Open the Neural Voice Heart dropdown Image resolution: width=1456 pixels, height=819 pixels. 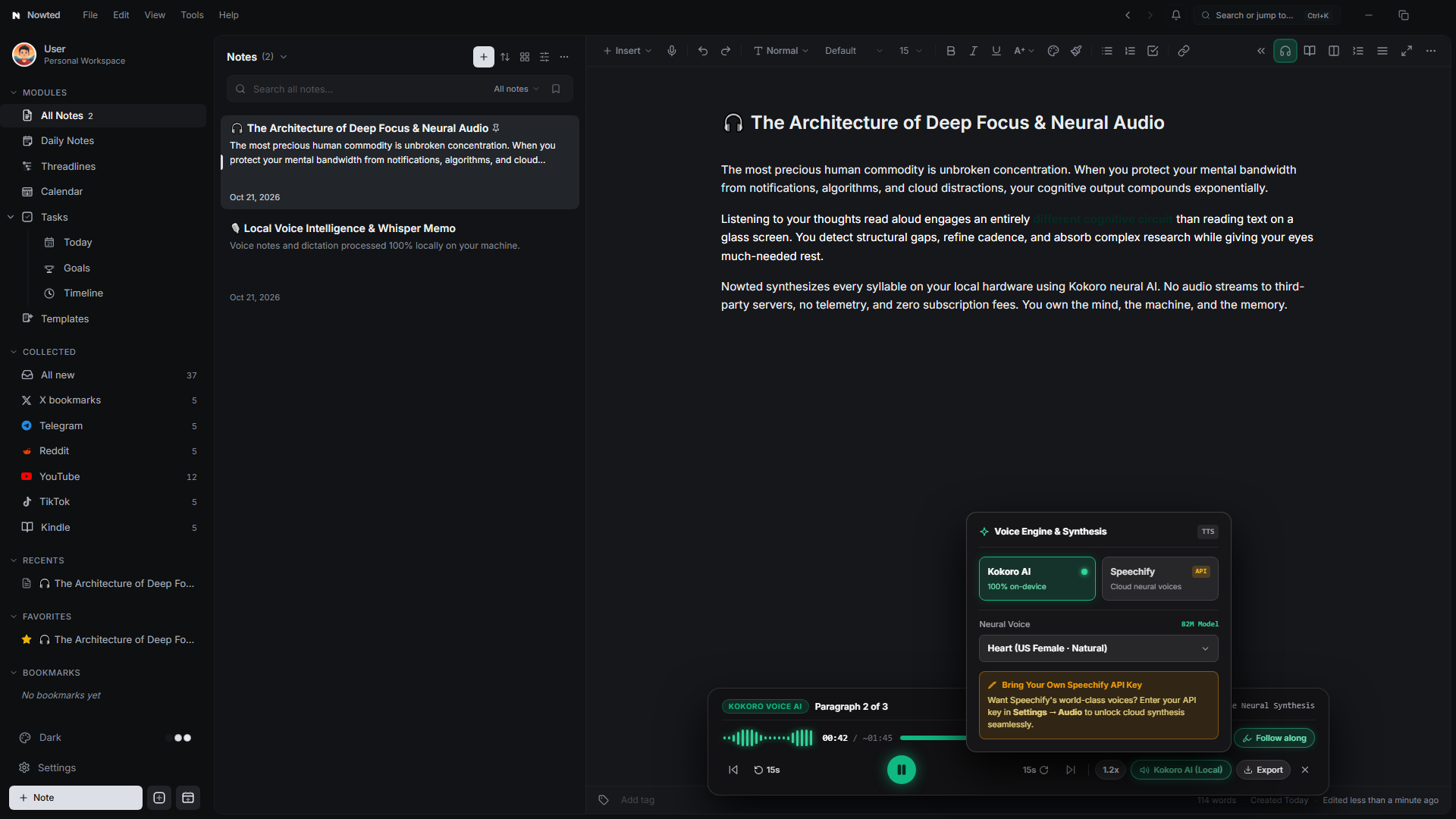coord(1099,648)
